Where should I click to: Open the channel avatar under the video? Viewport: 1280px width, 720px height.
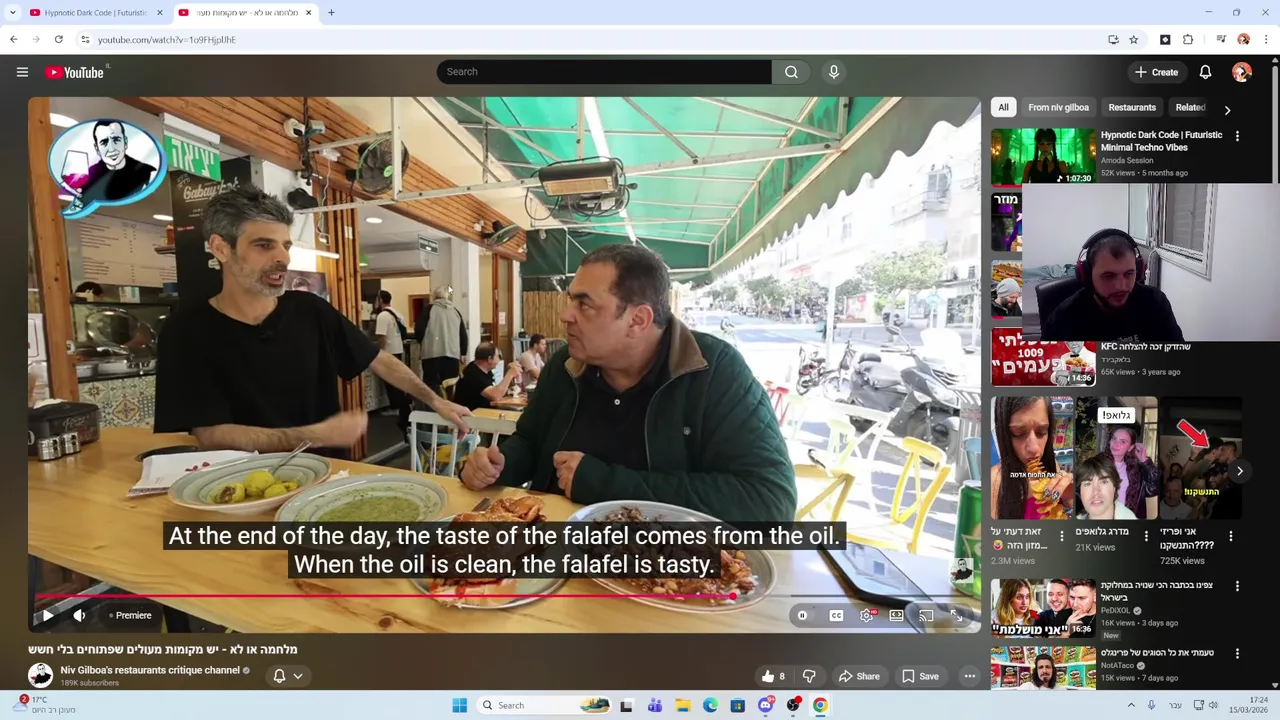point(40,675)
